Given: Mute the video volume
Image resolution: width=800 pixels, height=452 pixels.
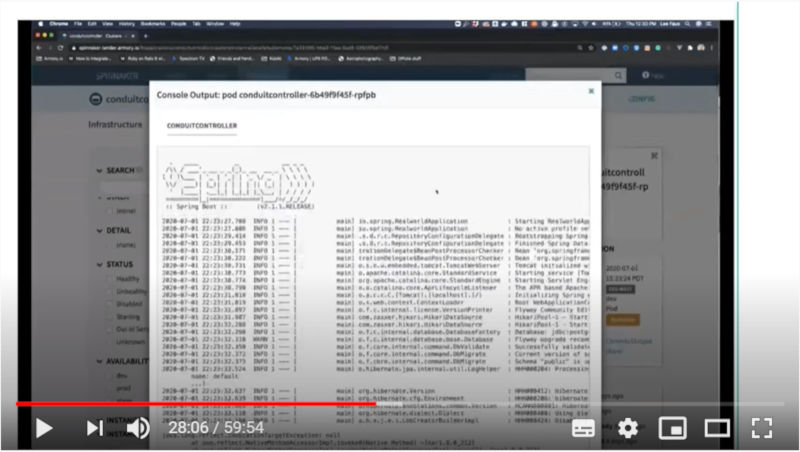Looking at the screenshot, I should (138, 428).
